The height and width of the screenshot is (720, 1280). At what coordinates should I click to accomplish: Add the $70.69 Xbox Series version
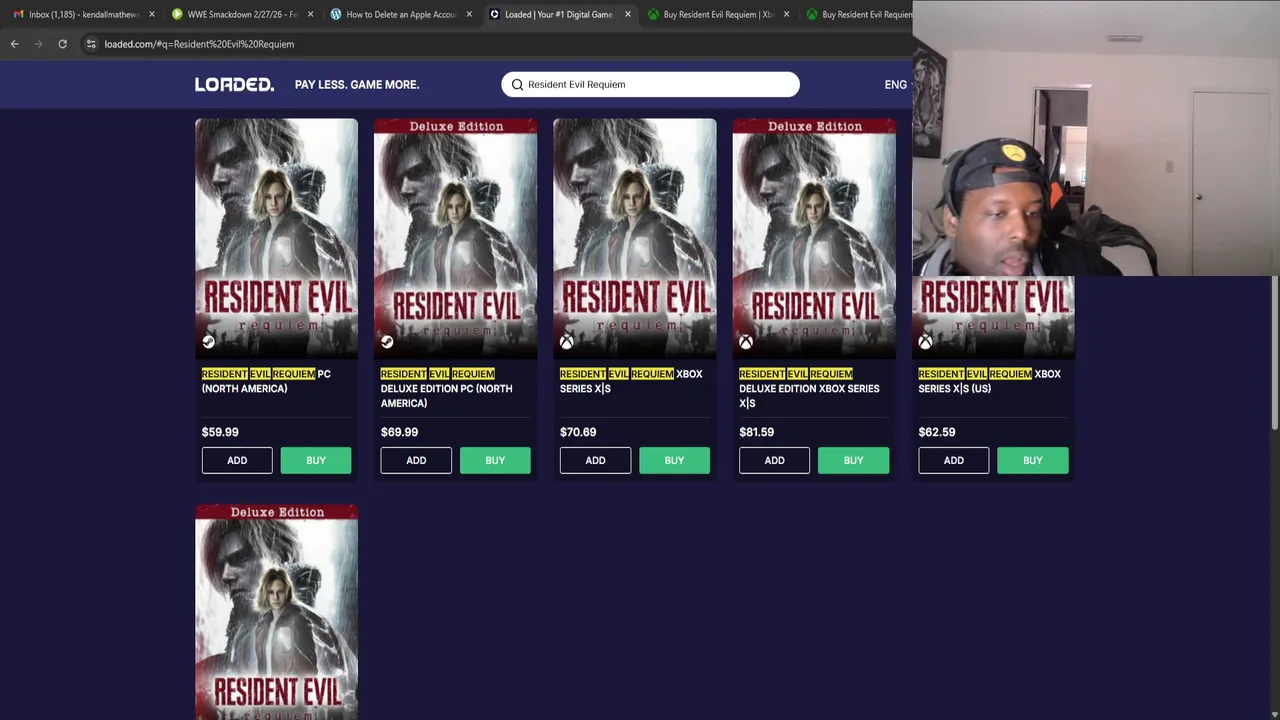click(595, 460)
